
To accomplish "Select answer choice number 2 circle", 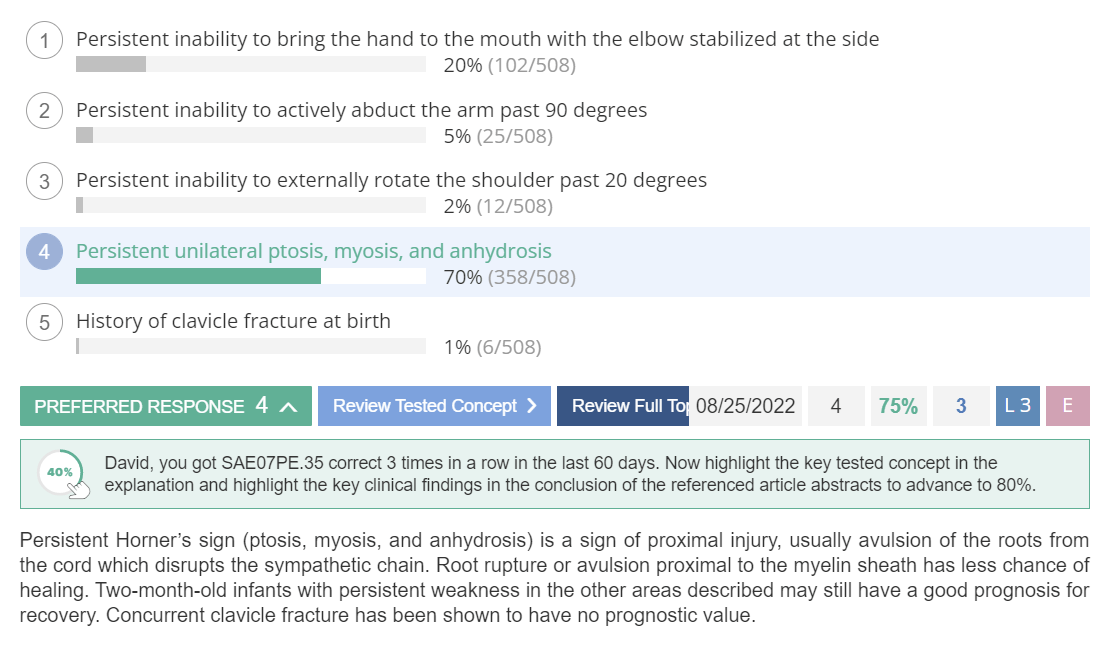I will [x=44, y=111].
